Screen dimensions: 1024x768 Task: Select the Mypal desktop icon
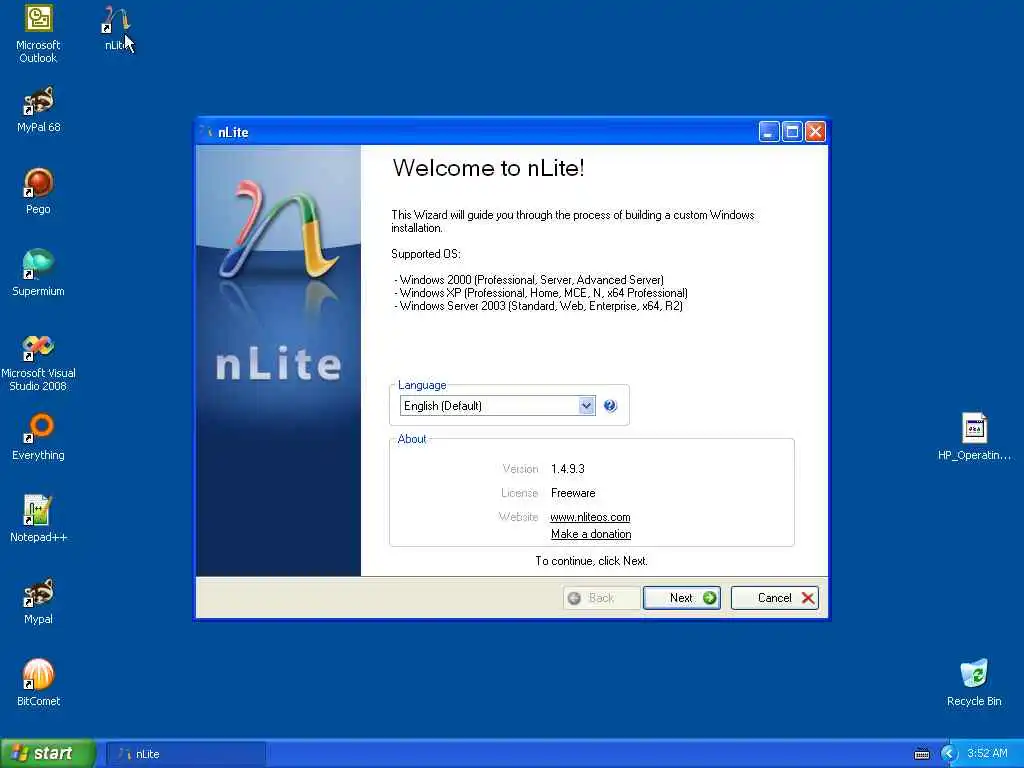[x=38, y=601]
